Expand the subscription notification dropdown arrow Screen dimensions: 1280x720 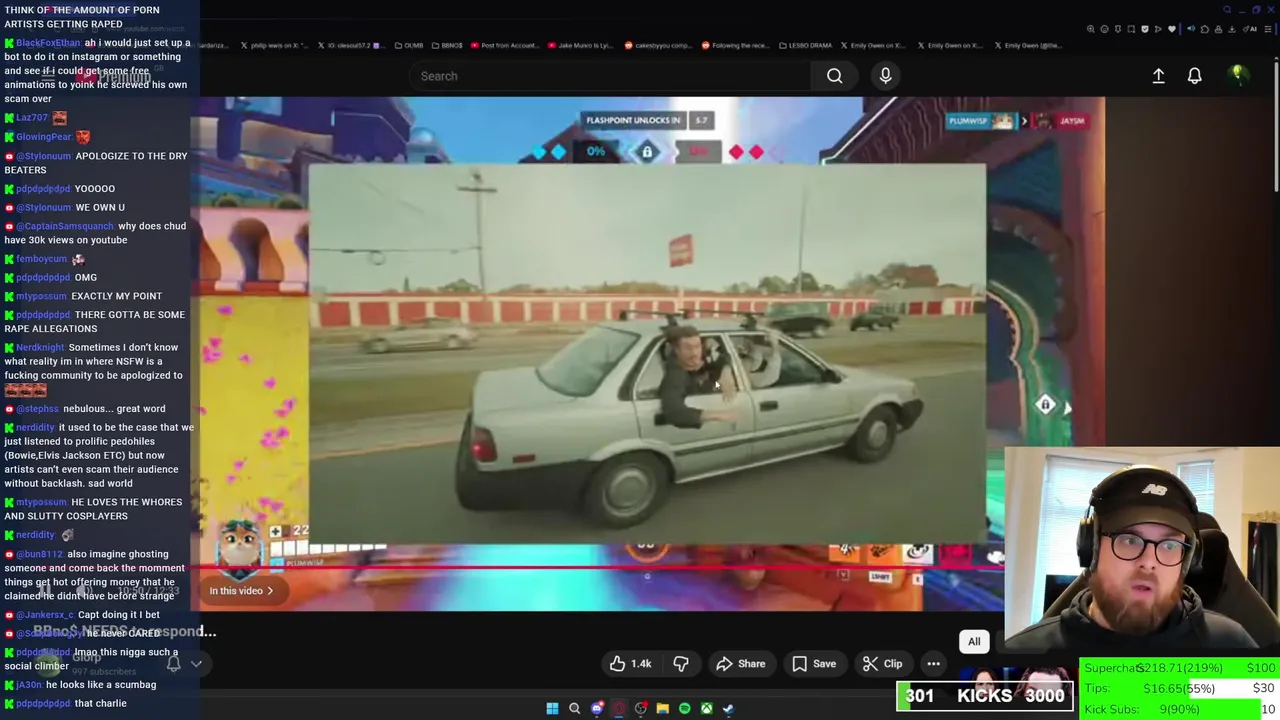pyautogui.click(x=196, y=663)
